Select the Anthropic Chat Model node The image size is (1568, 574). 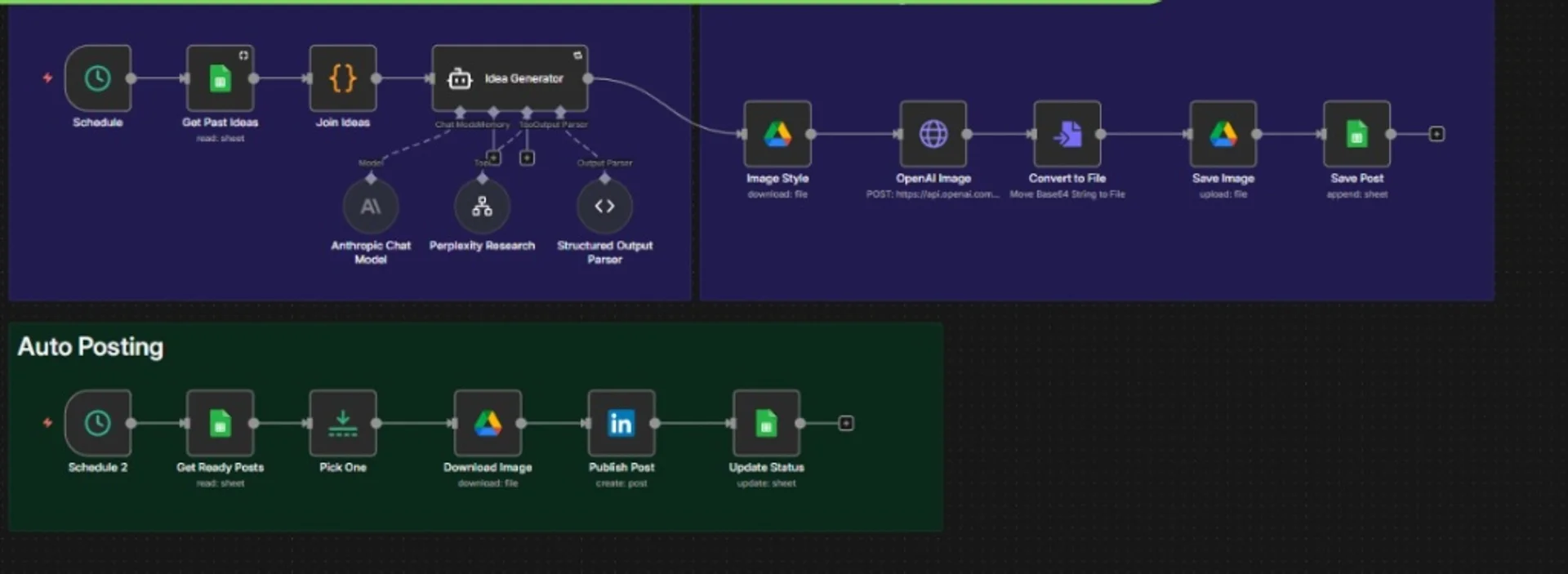[x=371, y=207]
